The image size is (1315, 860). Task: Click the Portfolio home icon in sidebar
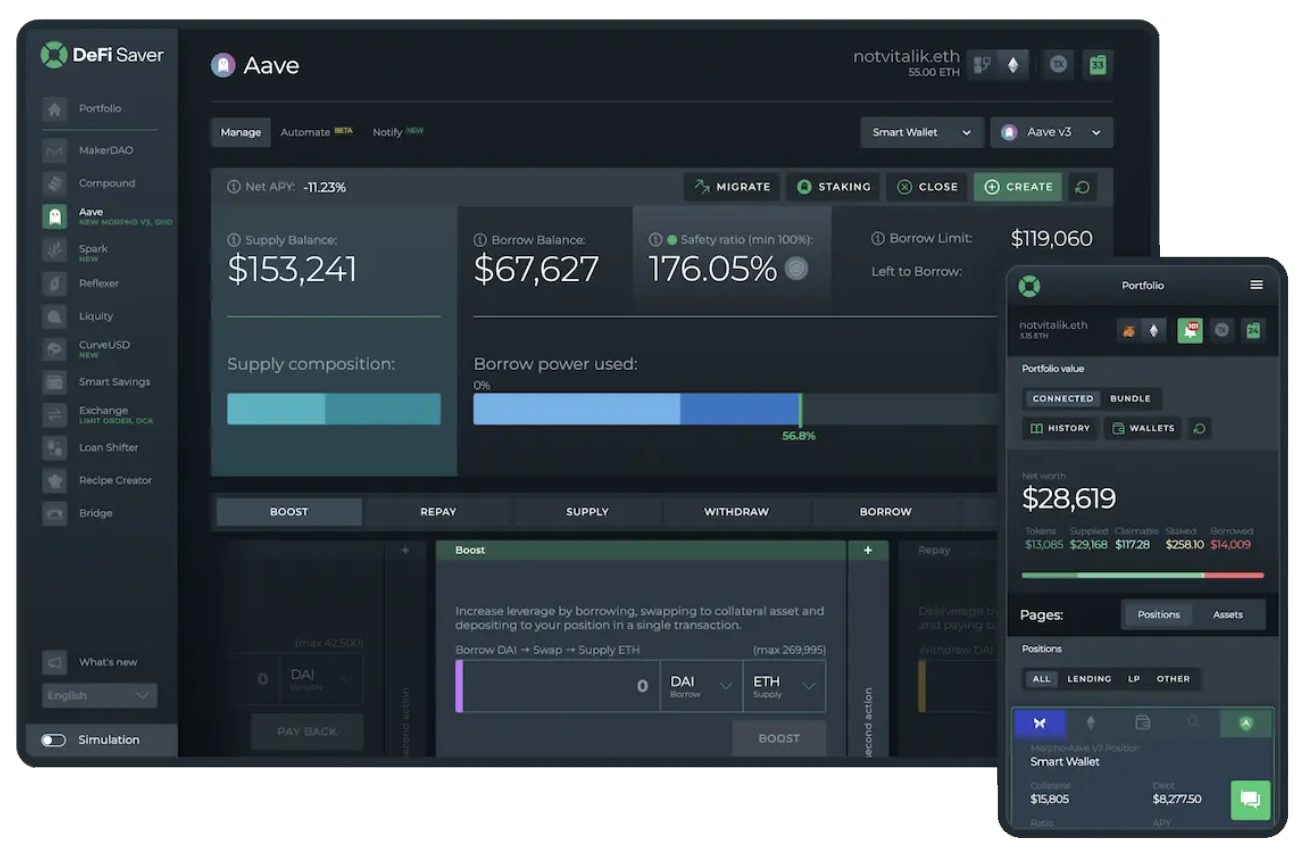pos(55,109)
